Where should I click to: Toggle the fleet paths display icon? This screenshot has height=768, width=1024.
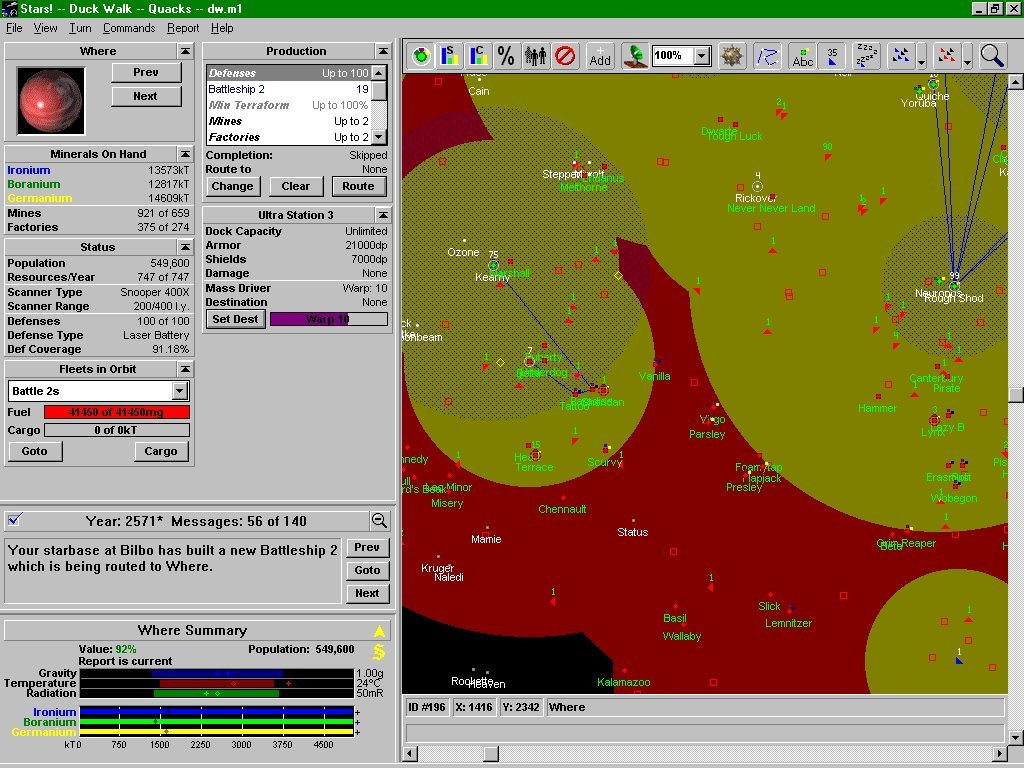(767, 56)
